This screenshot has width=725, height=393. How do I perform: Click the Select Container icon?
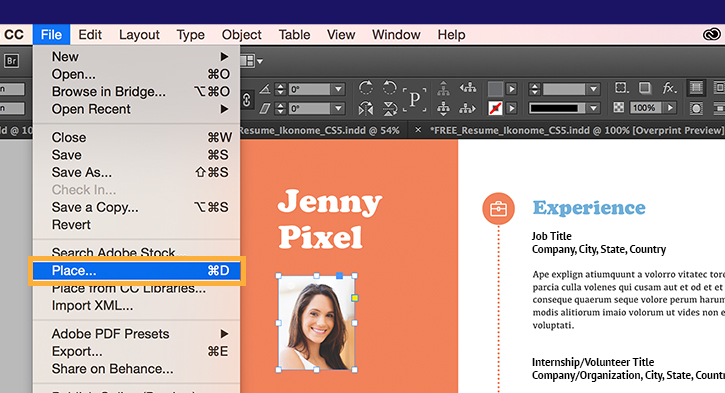443,88
